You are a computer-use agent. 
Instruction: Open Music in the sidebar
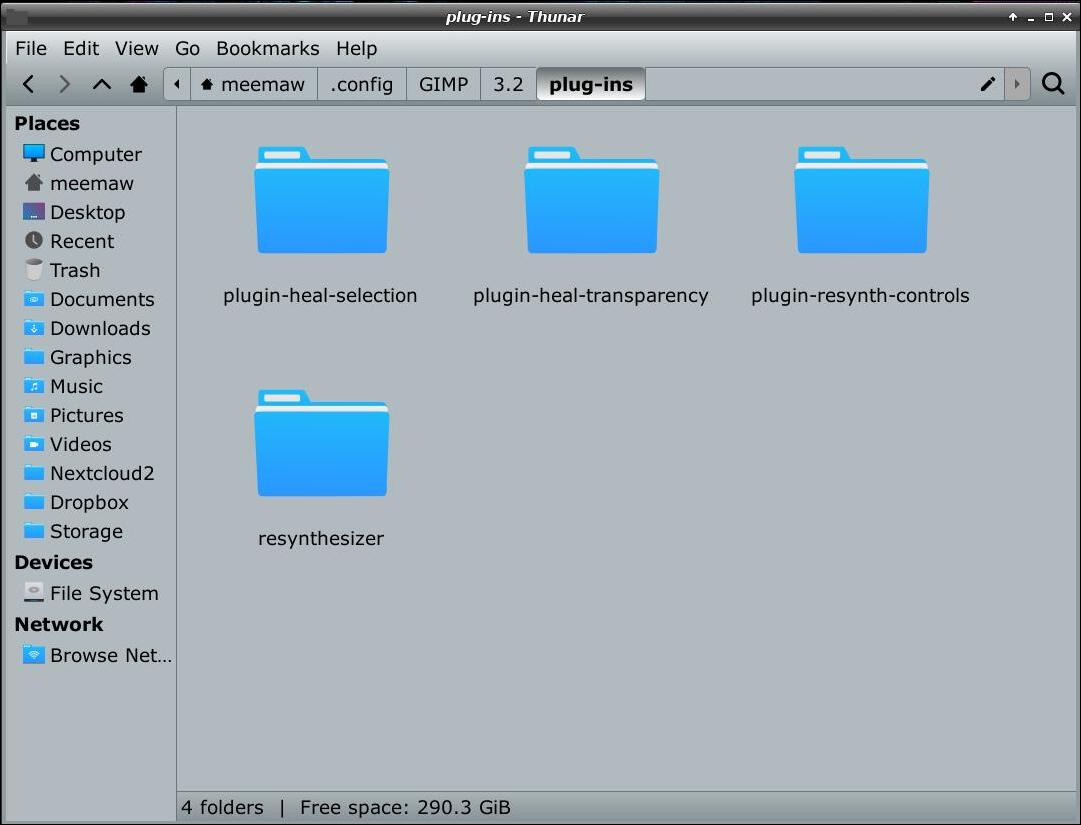point(90,385)
